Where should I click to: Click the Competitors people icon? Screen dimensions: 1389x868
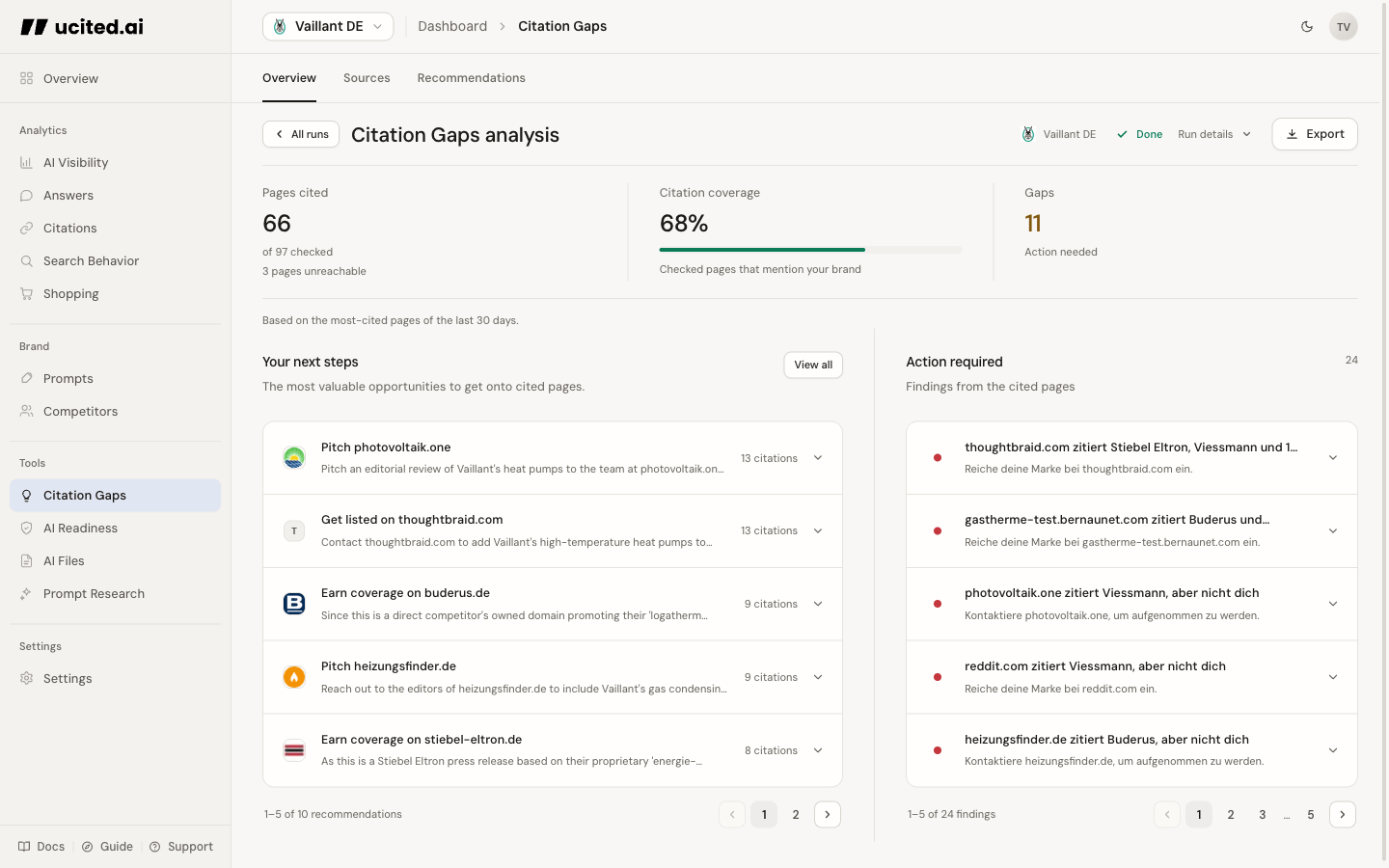pyautogui.click(x=26, y=411)
